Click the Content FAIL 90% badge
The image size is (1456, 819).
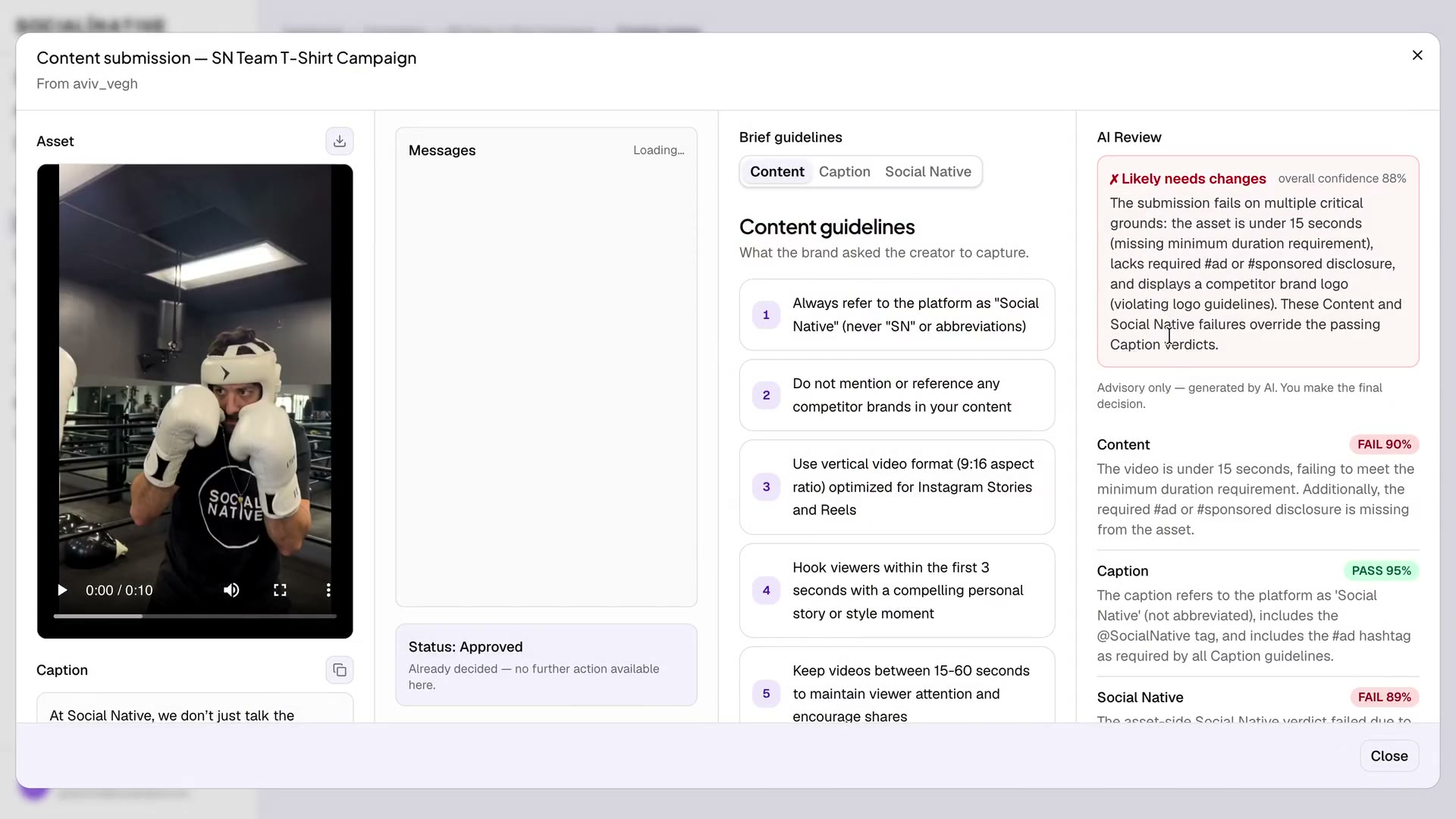[x=1384, y=444]
